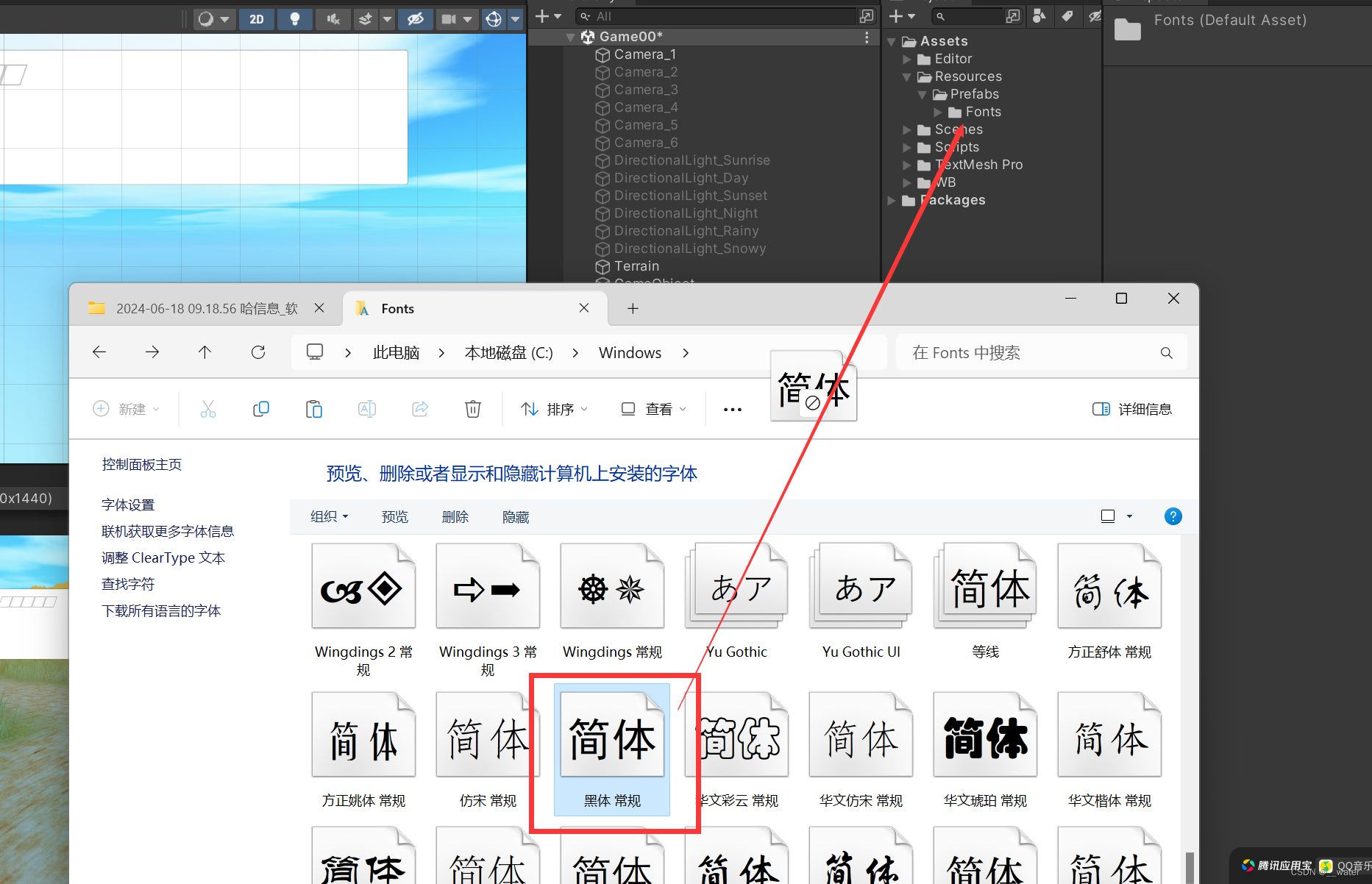Toggle scene audio mute icon
The height and width of the screenshot is (884, 1372).
click(x=333, y=19)
